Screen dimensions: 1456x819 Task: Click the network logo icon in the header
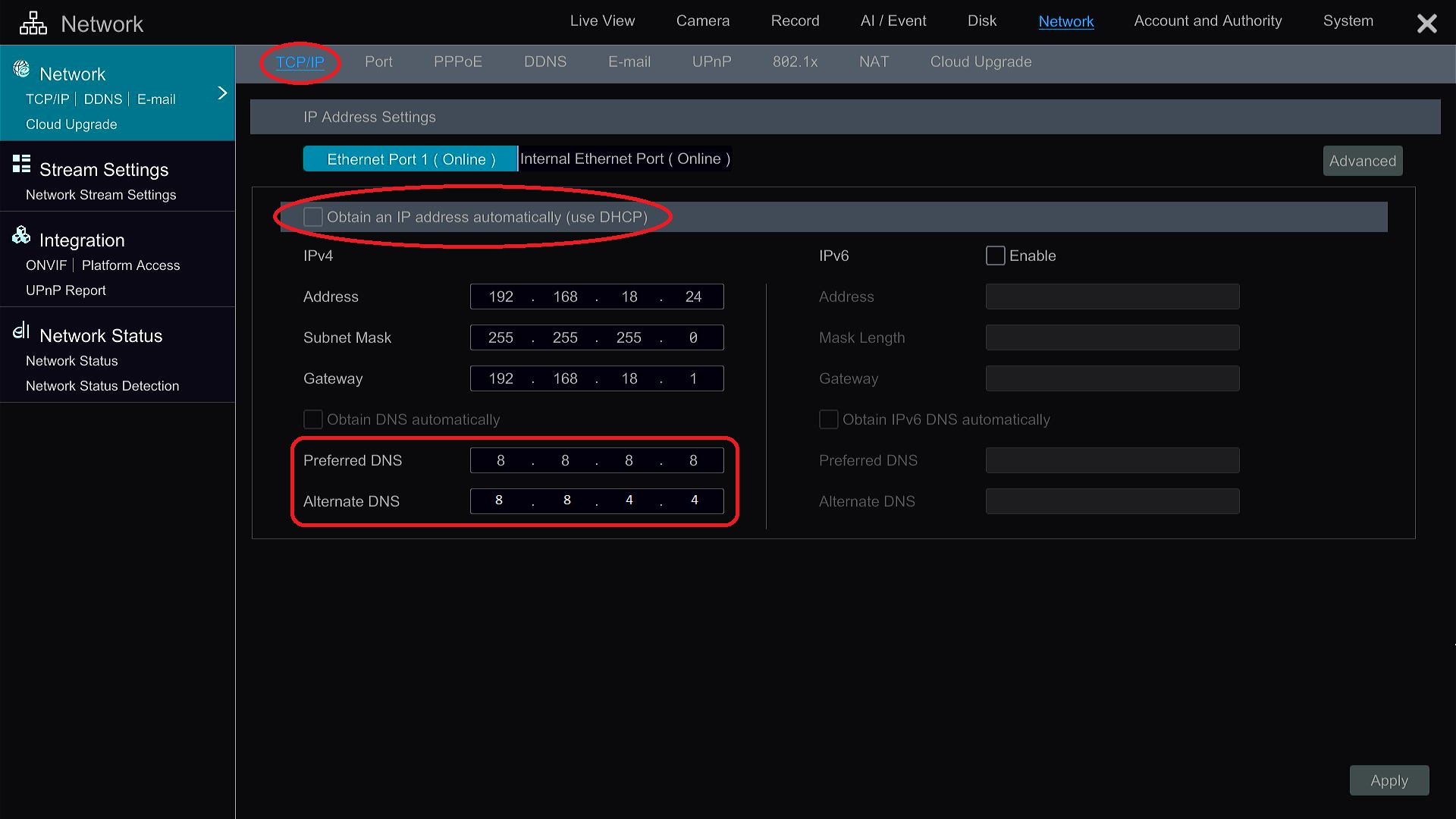pyautogui.click(x=33, y=23)
